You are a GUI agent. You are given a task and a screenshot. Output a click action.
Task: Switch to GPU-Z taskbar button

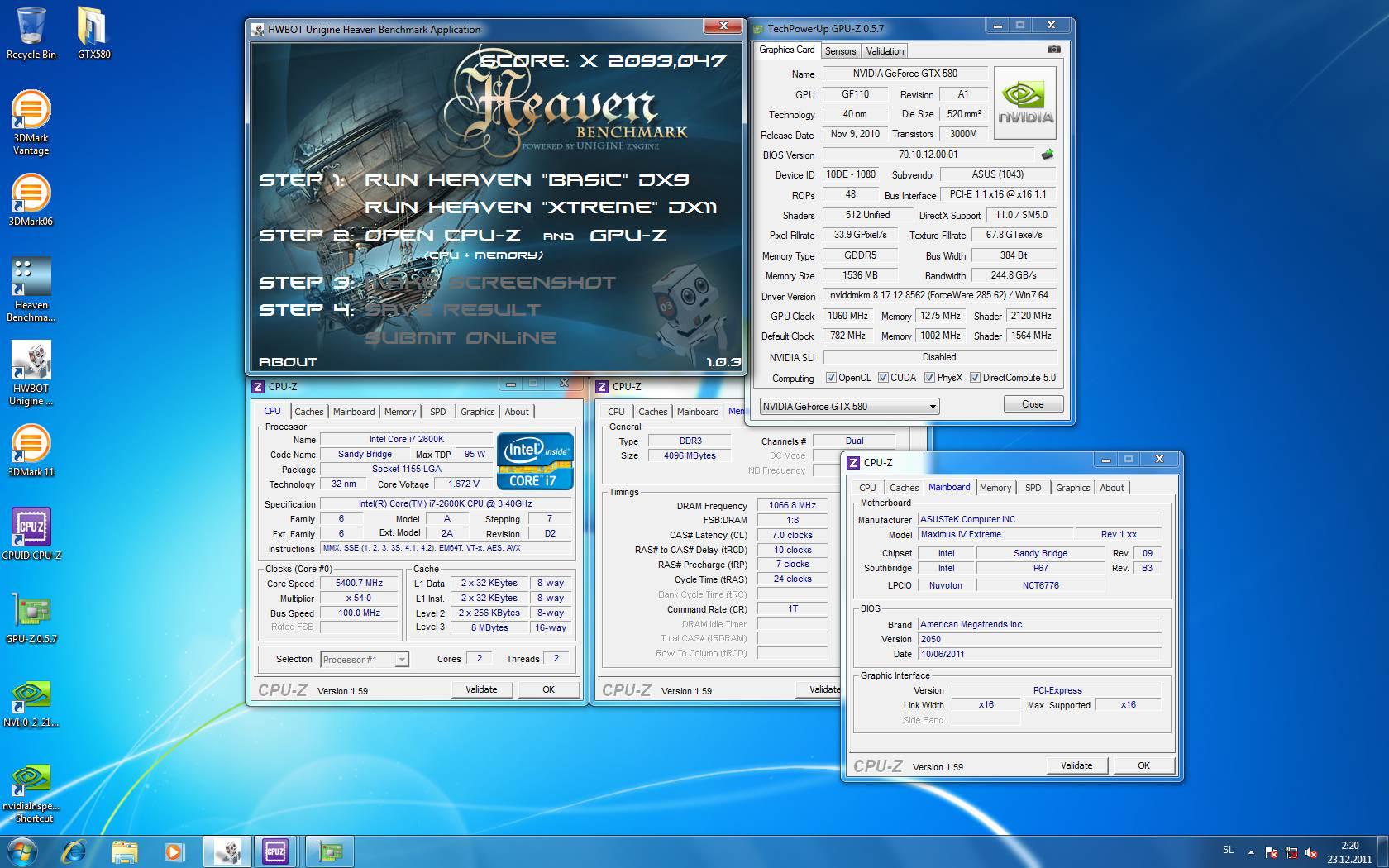coord(330,851)
